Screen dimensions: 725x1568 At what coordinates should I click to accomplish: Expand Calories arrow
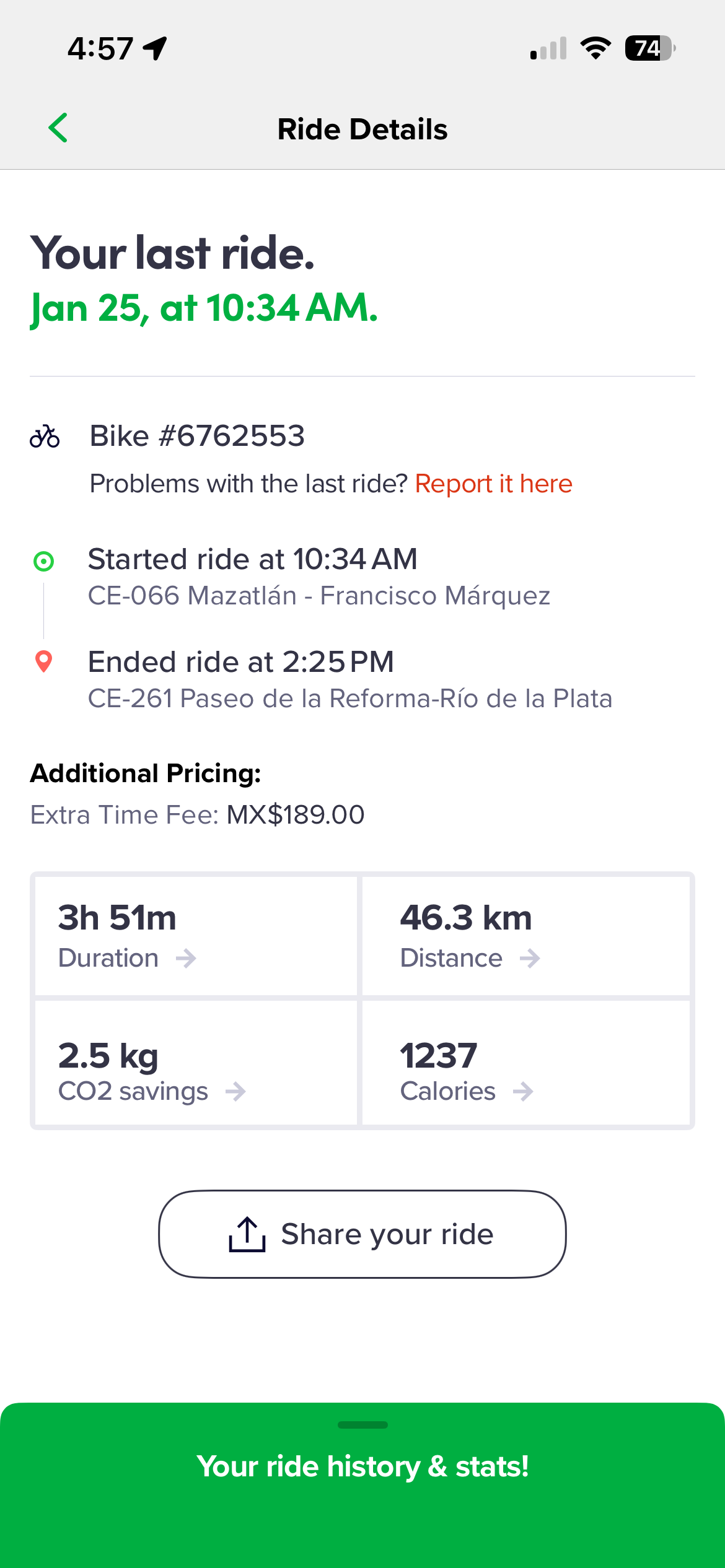point(523,1091)
